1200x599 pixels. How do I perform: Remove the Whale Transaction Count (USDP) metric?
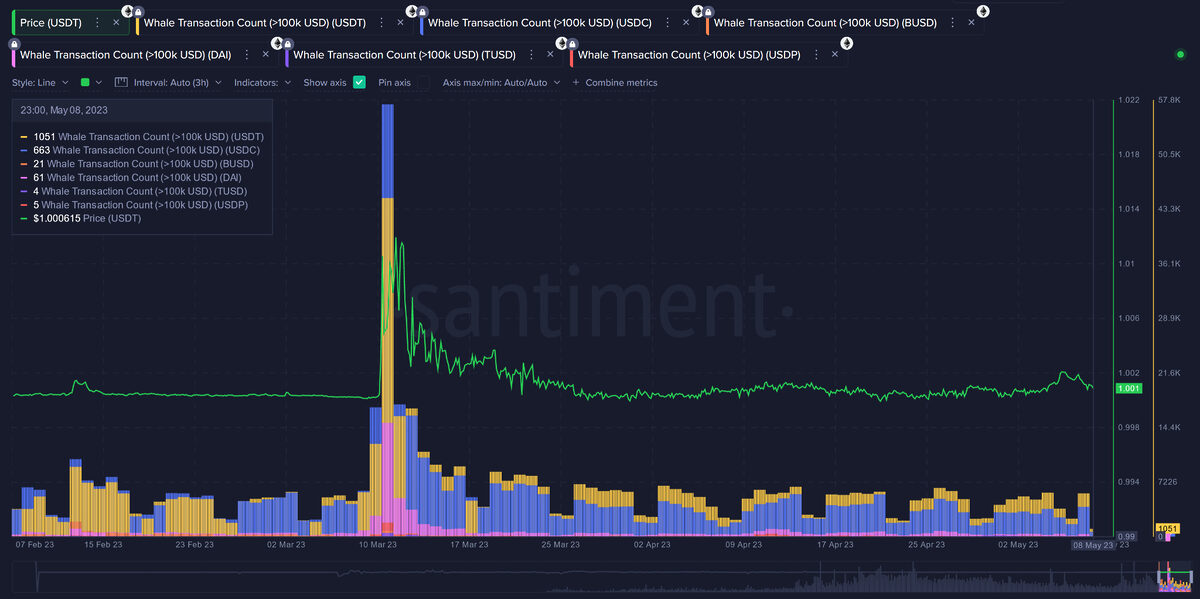(x=834, y=54)
